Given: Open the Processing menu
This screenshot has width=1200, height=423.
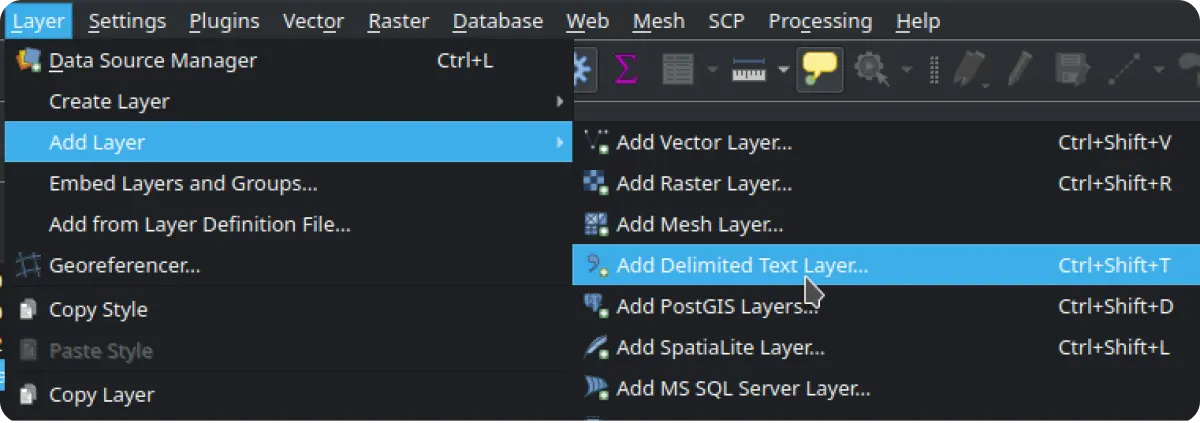Looking at the screenshot, I should coord(820,20).
